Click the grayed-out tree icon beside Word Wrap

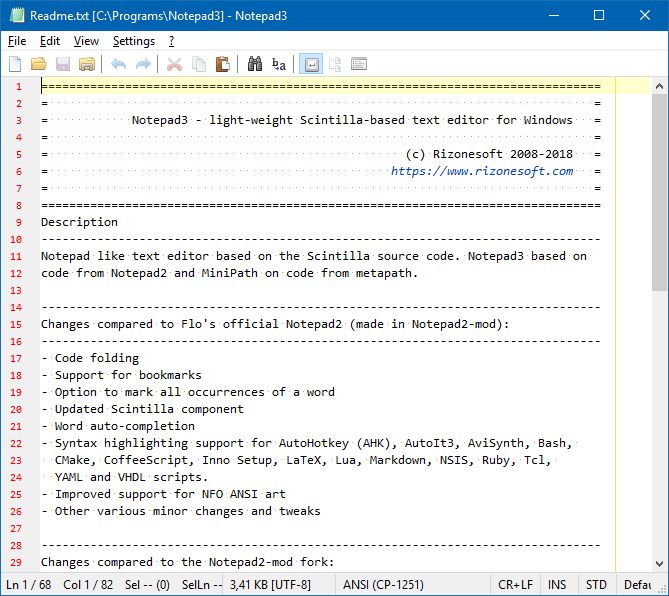335,64
